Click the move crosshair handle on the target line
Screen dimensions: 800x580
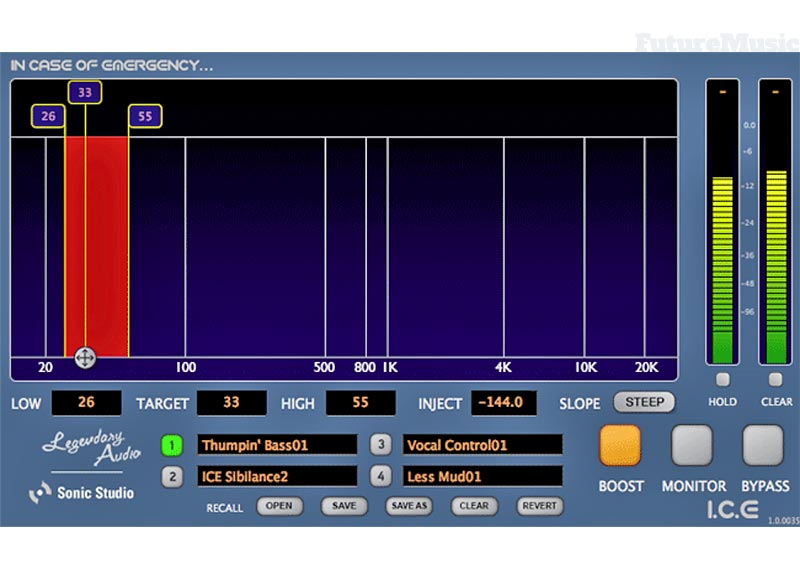pos(85,358)
